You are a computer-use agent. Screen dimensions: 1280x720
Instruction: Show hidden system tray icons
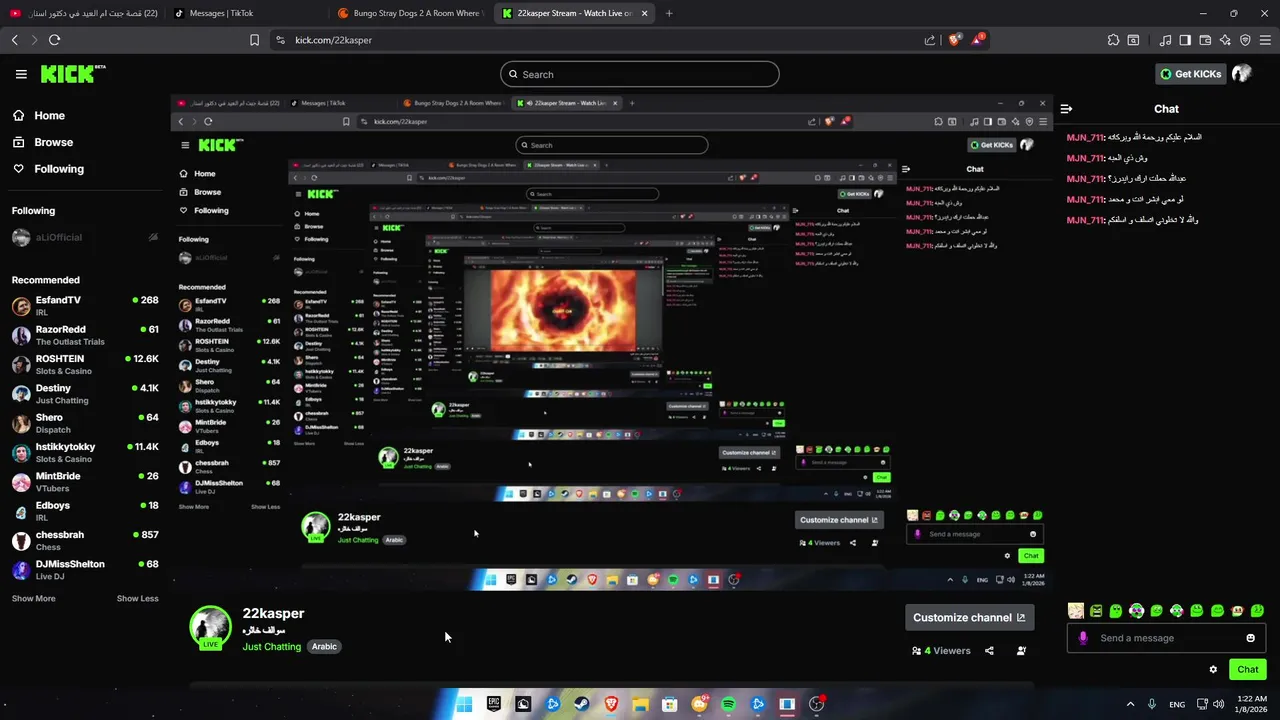click(x=1131, y=704)
